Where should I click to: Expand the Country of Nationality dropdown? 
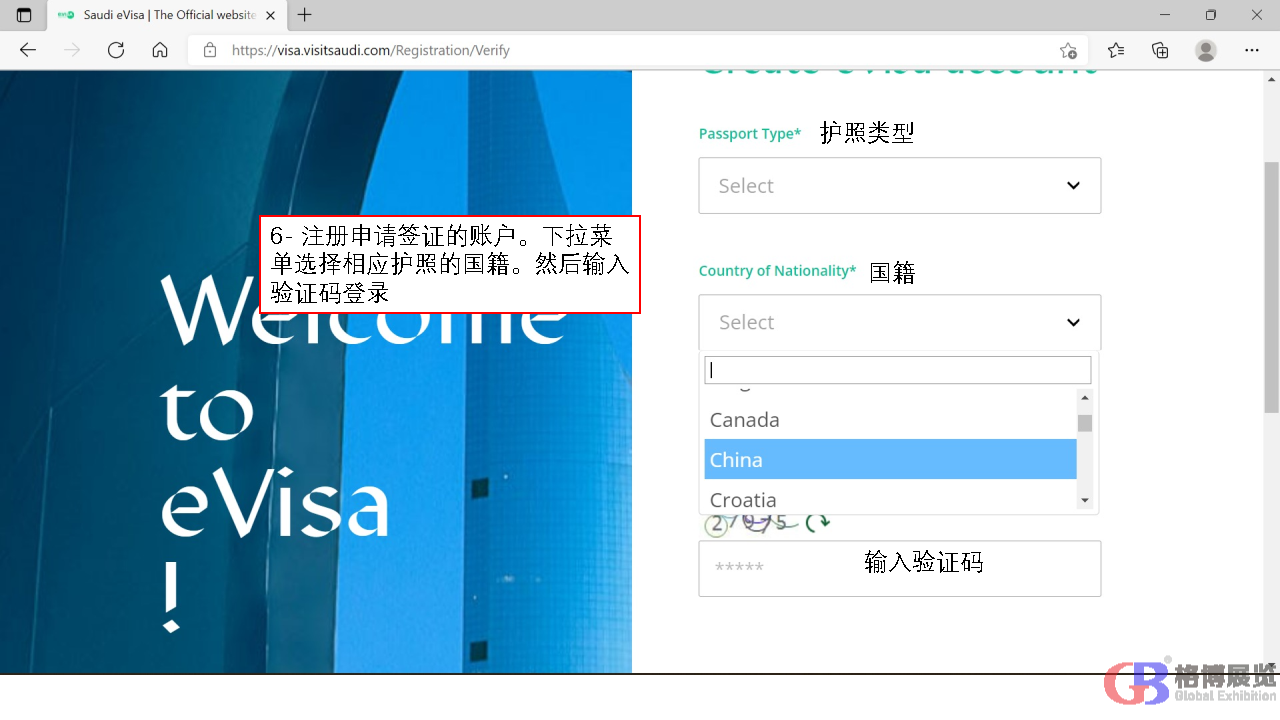tap(899, 322)
